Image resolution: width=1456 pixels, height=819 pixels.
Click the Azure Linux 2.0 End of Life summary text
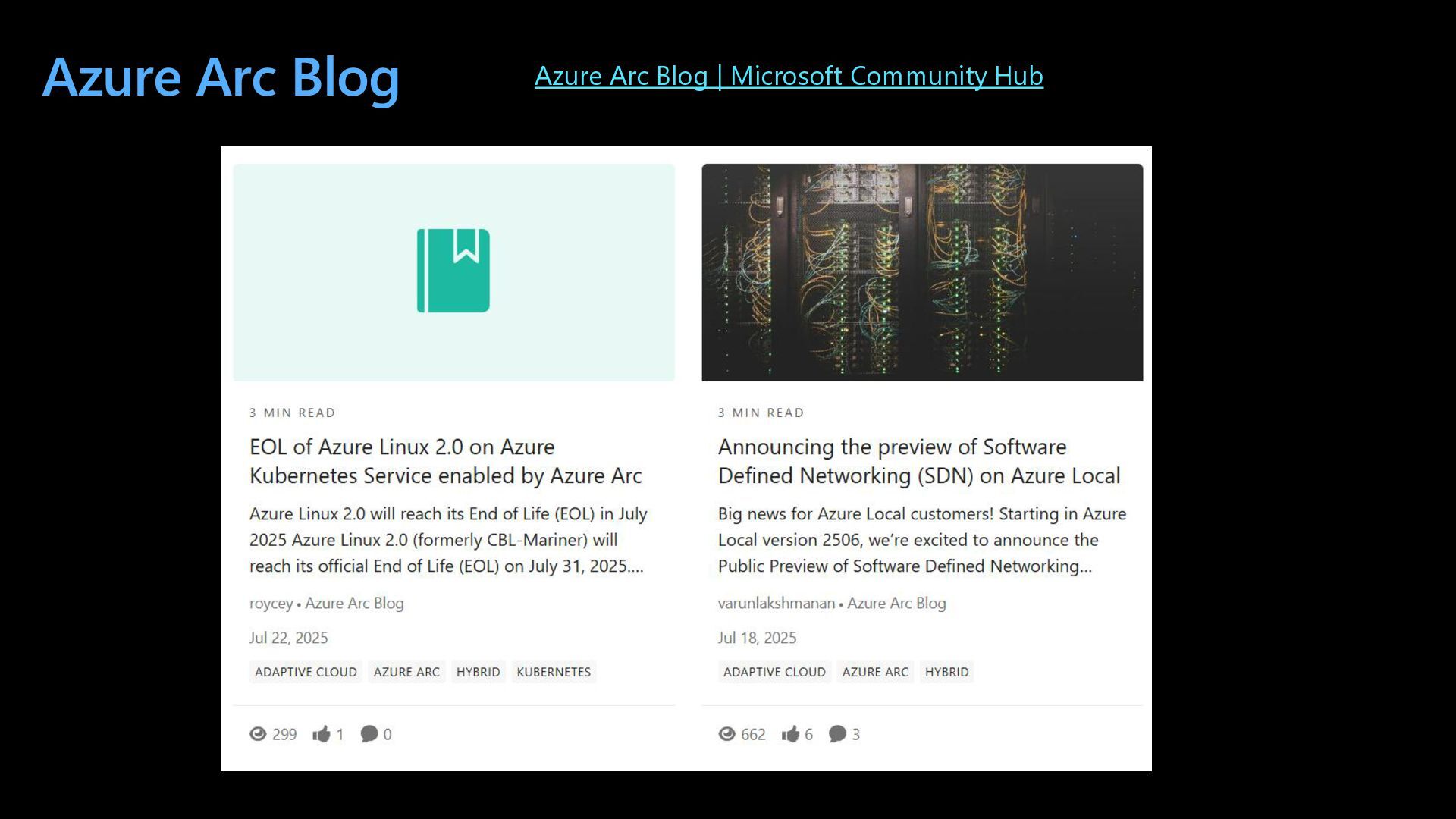(448, 540)
